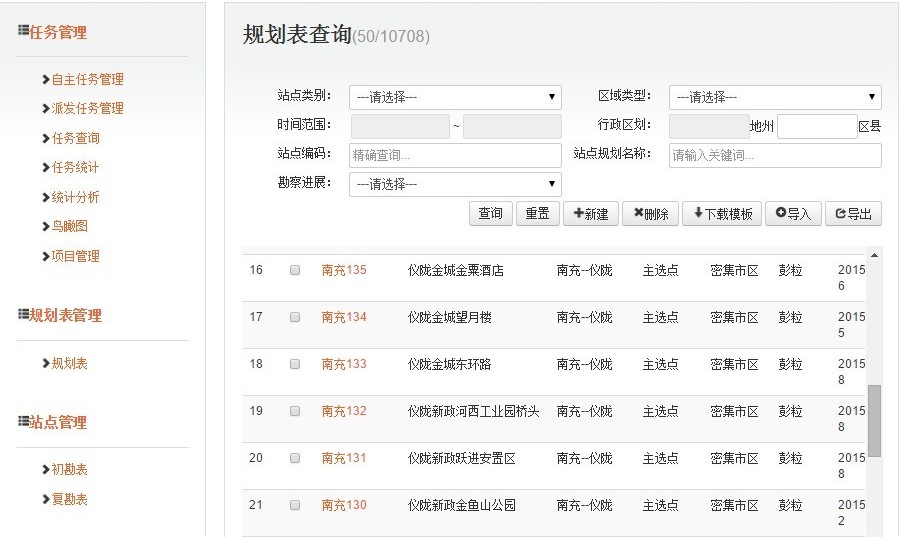
Task: Open the 南充135 site link
Action: (x=344, y=270)
